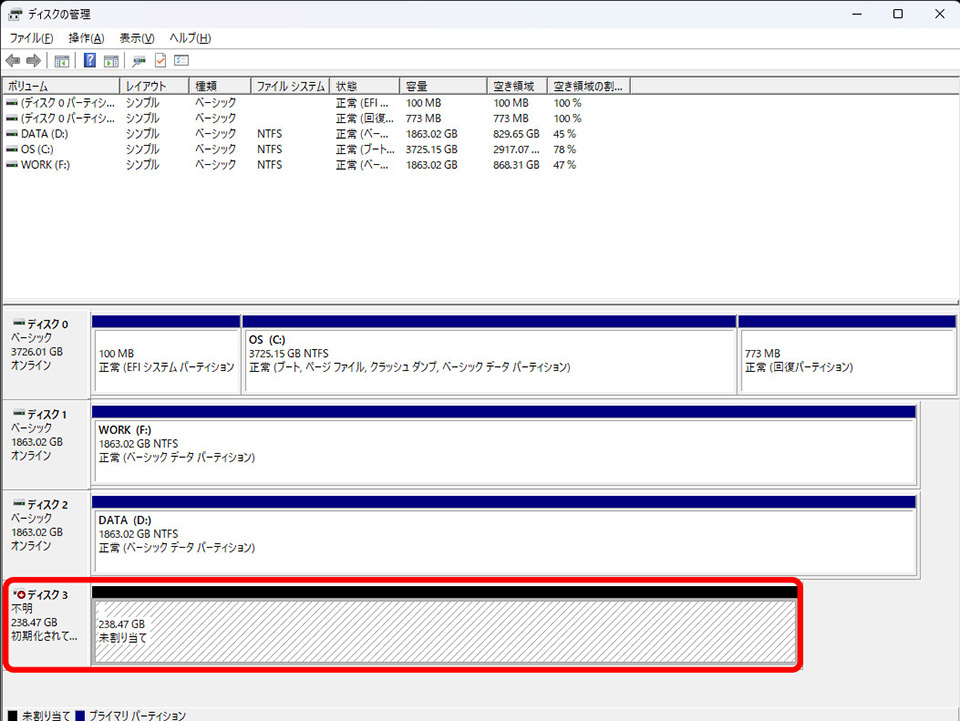
Task: Click the ディスク 0 disk icon
Action: [x=19, y=323]
